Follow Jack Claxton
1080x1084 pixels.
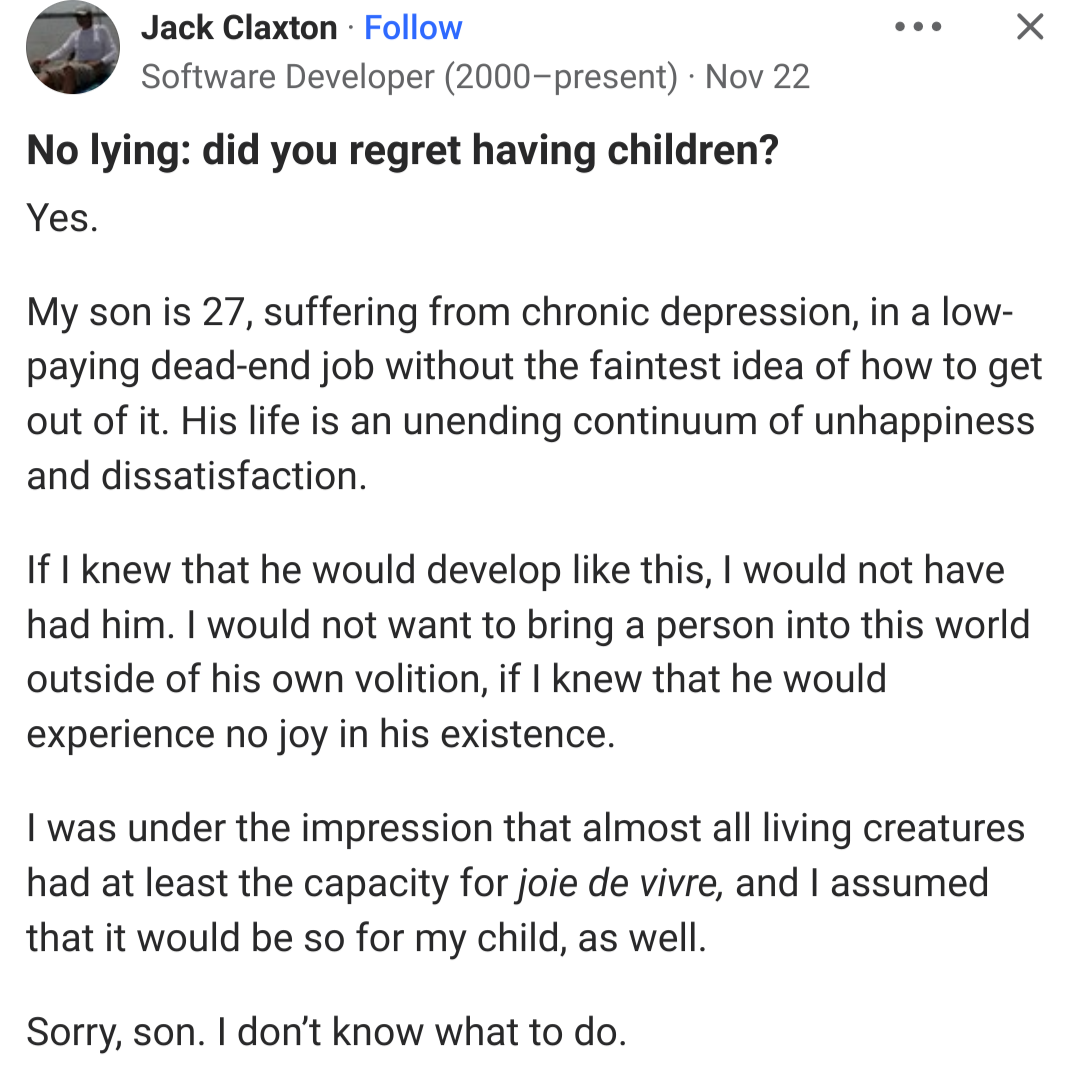(x=413, y=28)
